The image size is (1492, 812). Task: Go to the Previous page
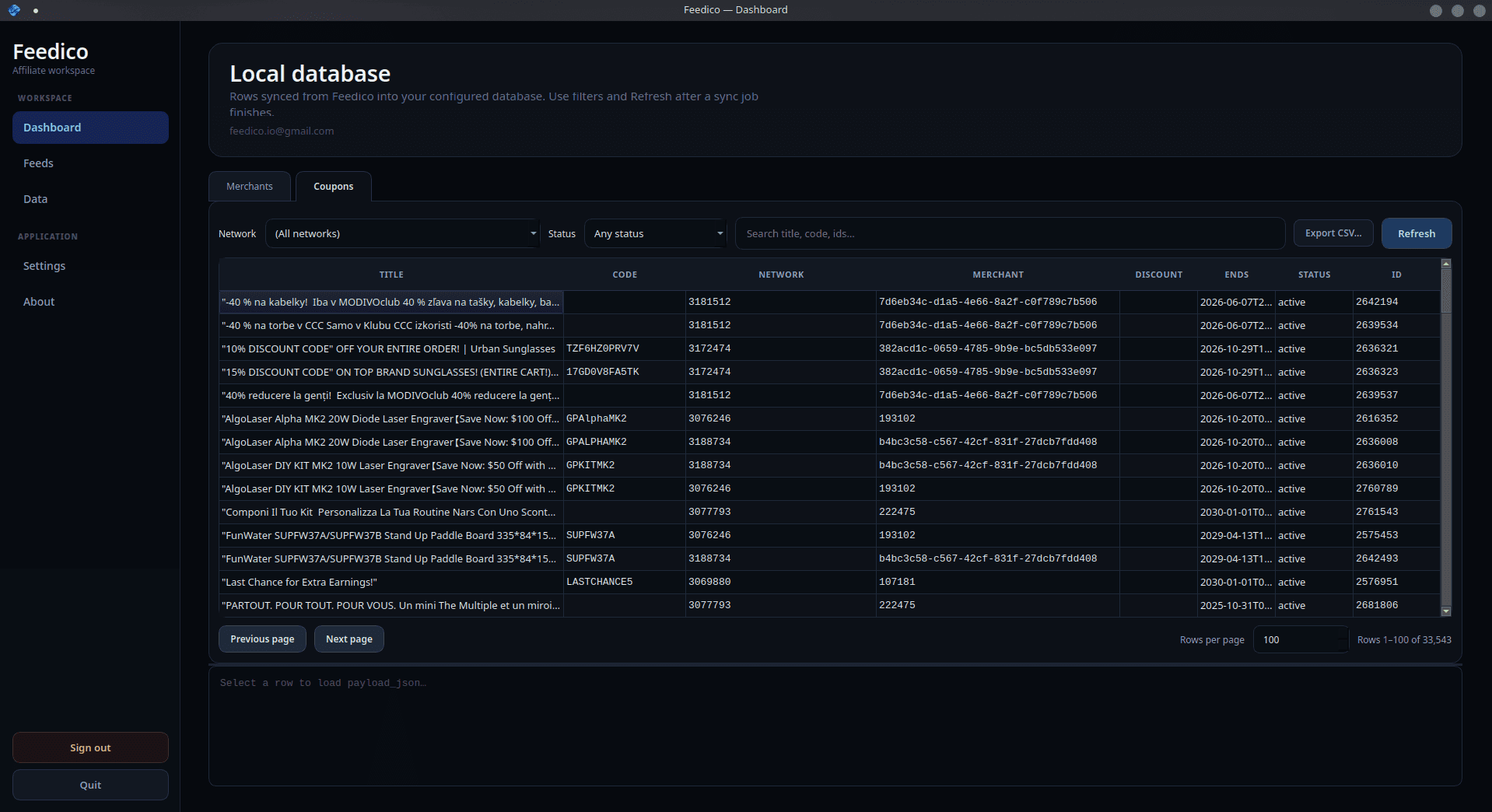pos(262,639)
